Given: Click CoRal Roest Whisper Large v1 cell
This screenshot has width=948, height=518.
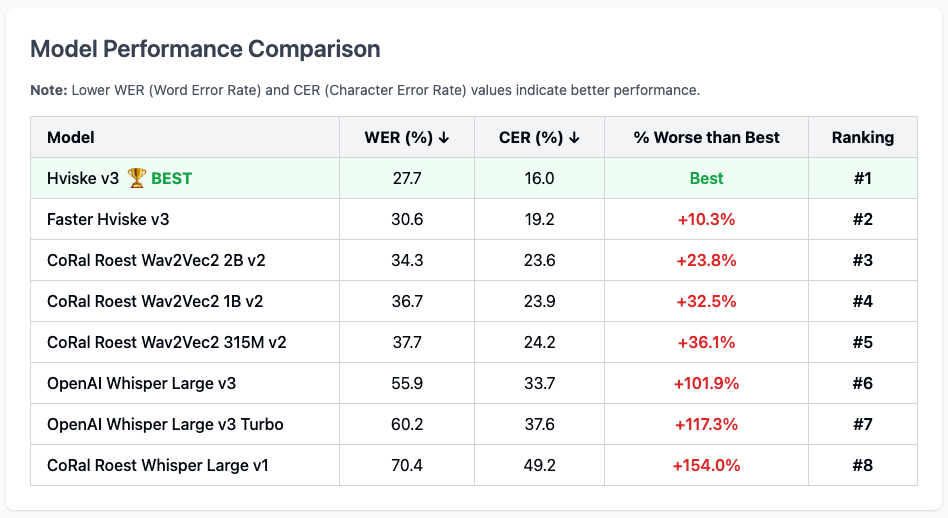Looking at the screenshot, I should pyautogui.click(x=158, y=465).
